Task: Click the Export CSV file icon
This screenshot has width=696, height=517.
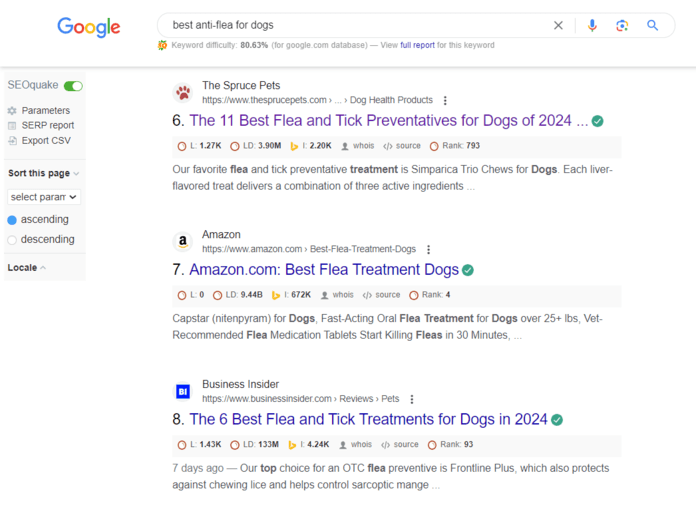Action: click(12, 141)
